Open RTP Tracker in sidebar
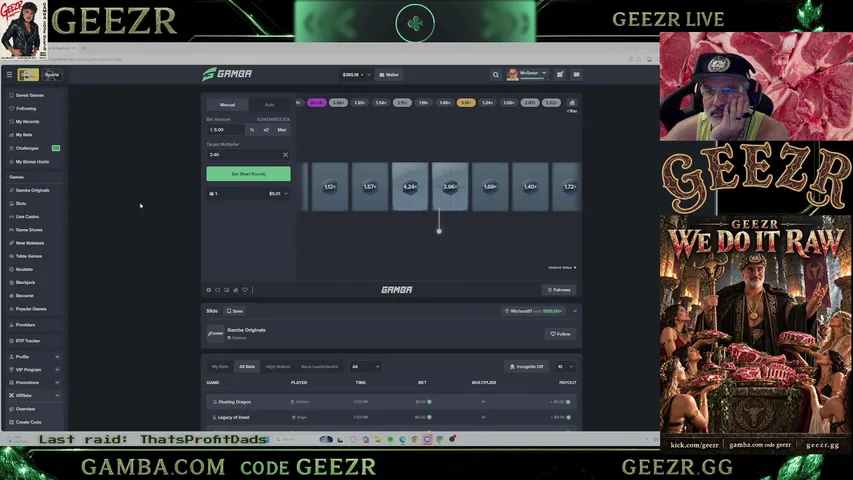Viewport: 853px width, 480px height. point(27,341)
